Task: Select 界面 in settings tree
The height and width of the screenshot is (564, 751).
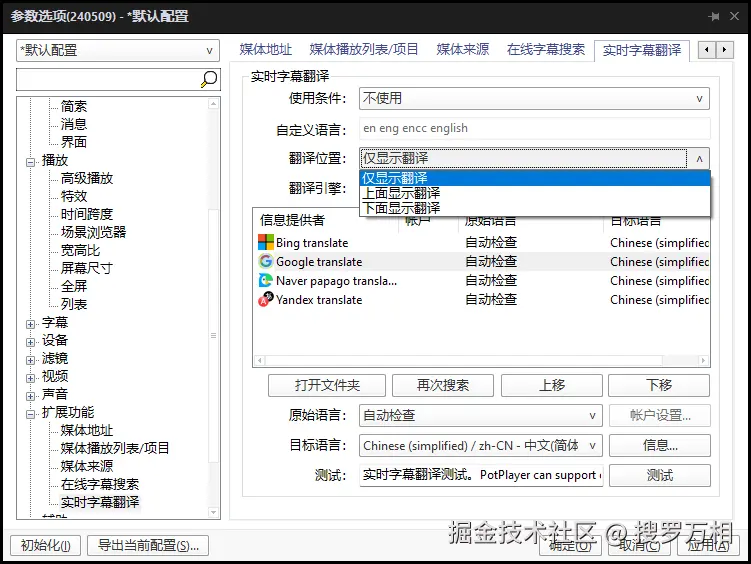Action: click(x=74, y=142)
